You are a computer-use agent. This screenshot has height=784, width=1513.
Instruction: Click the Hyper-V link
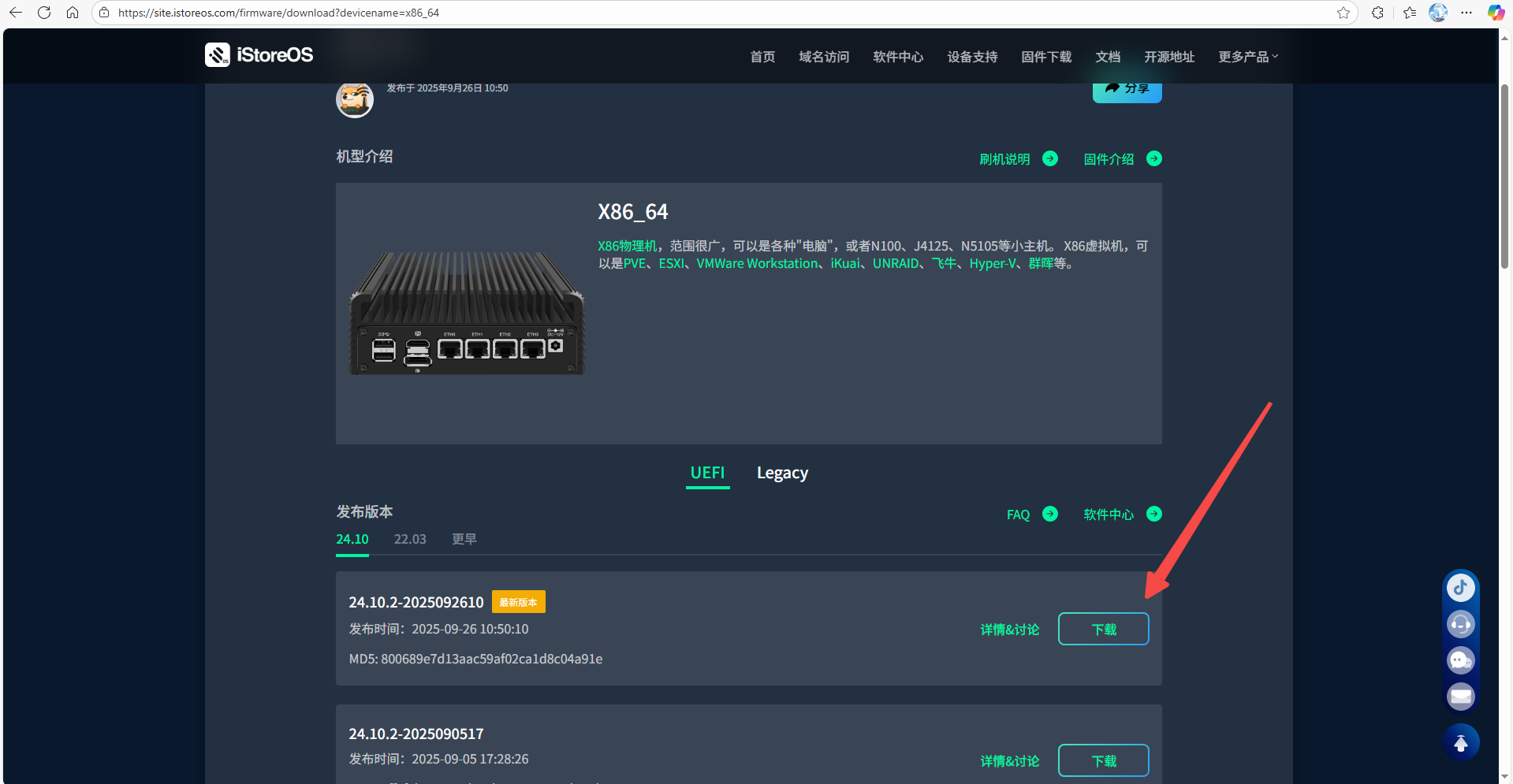click(x=993, y=263)
